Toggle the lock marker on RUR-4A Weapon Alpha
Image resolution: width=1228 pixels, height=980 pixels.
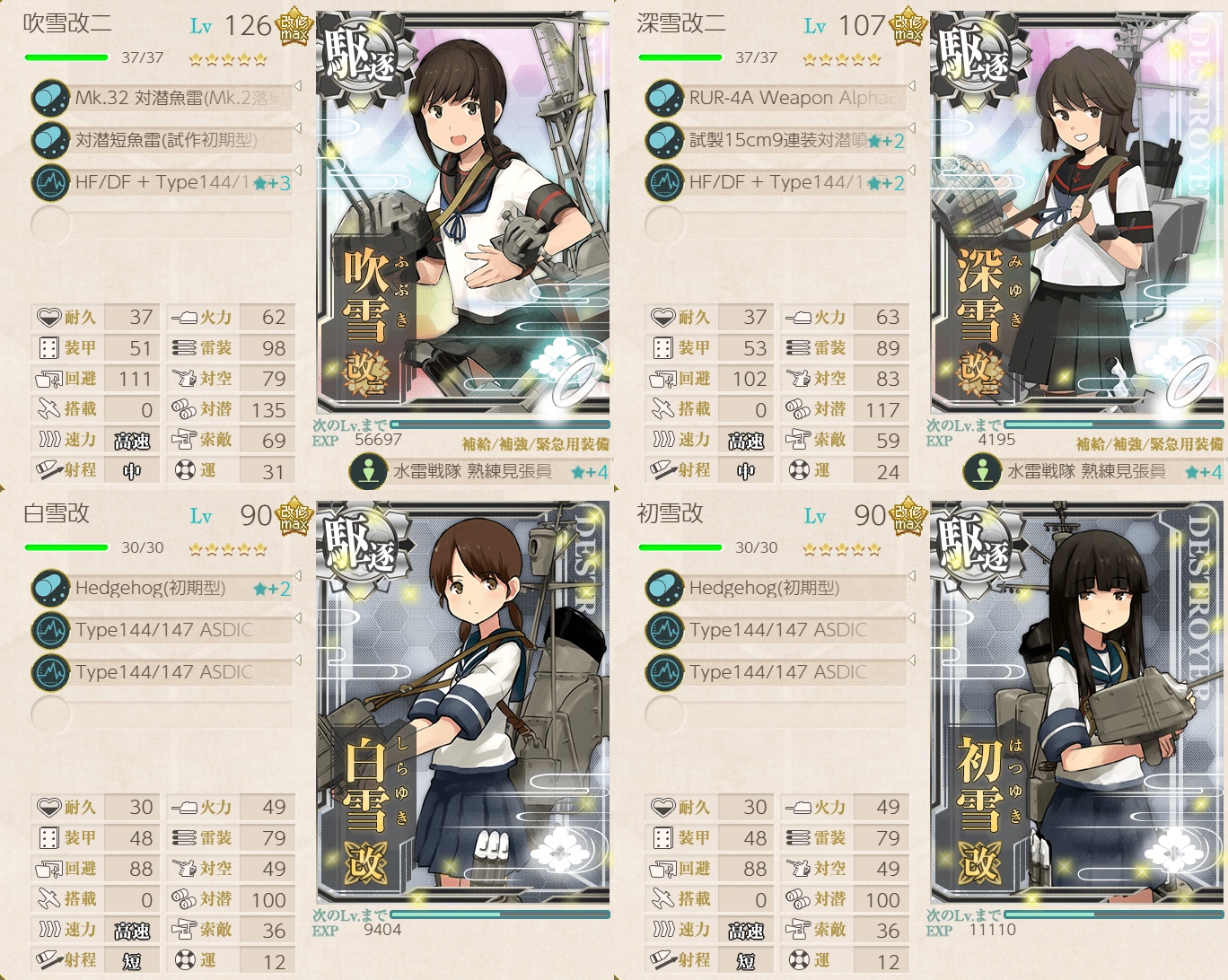click(x=911, y=86)
